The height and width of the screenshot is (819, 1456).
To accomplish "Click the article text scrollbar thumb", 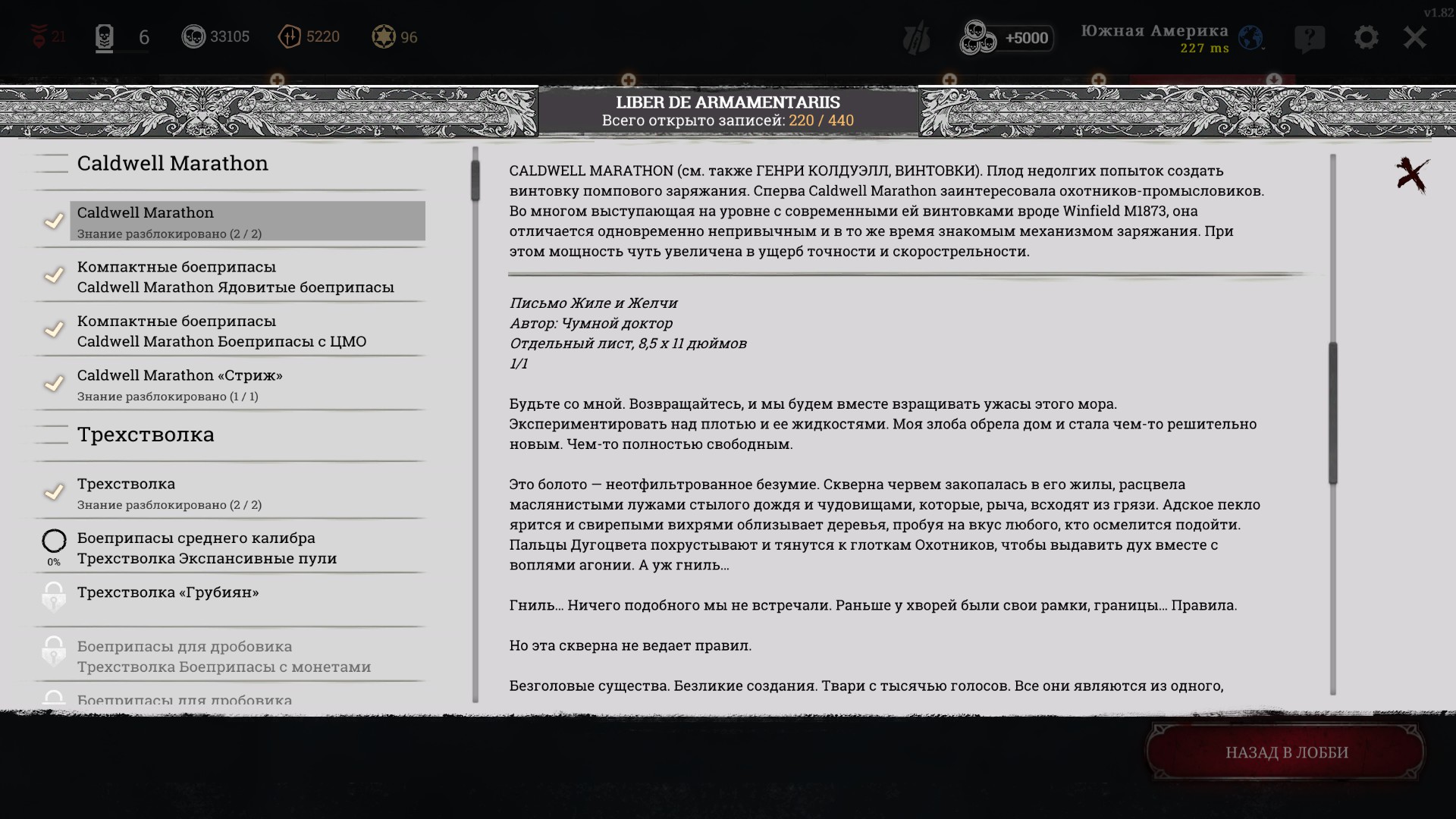I will pos(1332,413).
